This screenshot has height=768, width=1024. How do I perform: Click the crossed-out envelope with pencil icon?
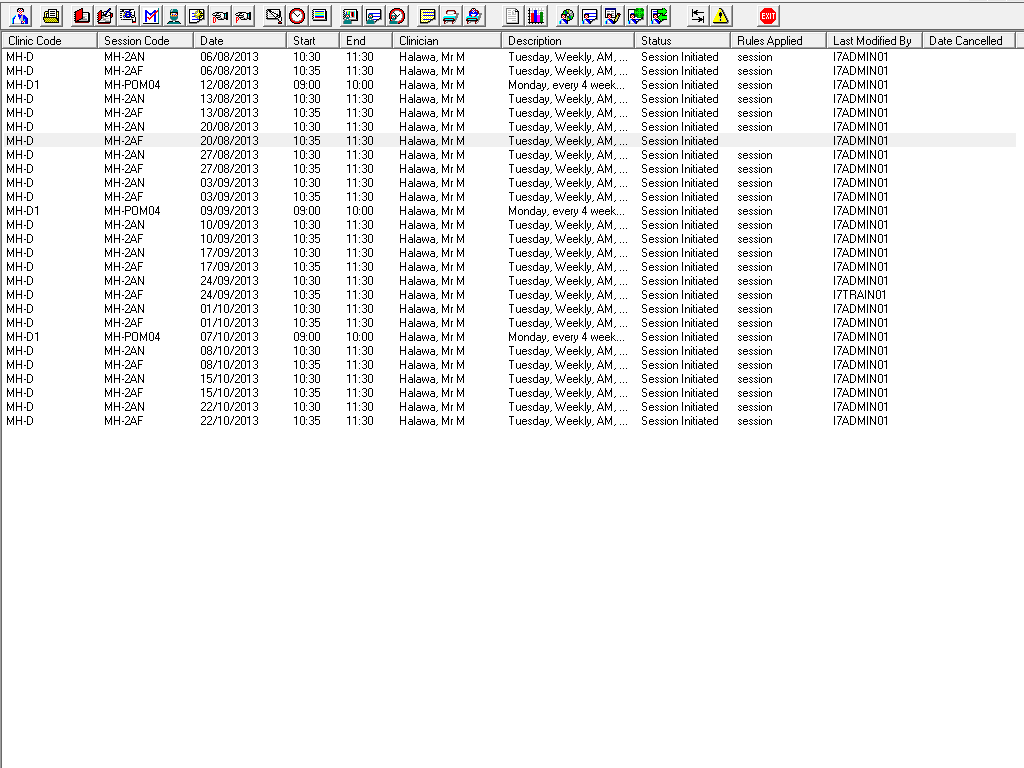click(x=274, y=16)
